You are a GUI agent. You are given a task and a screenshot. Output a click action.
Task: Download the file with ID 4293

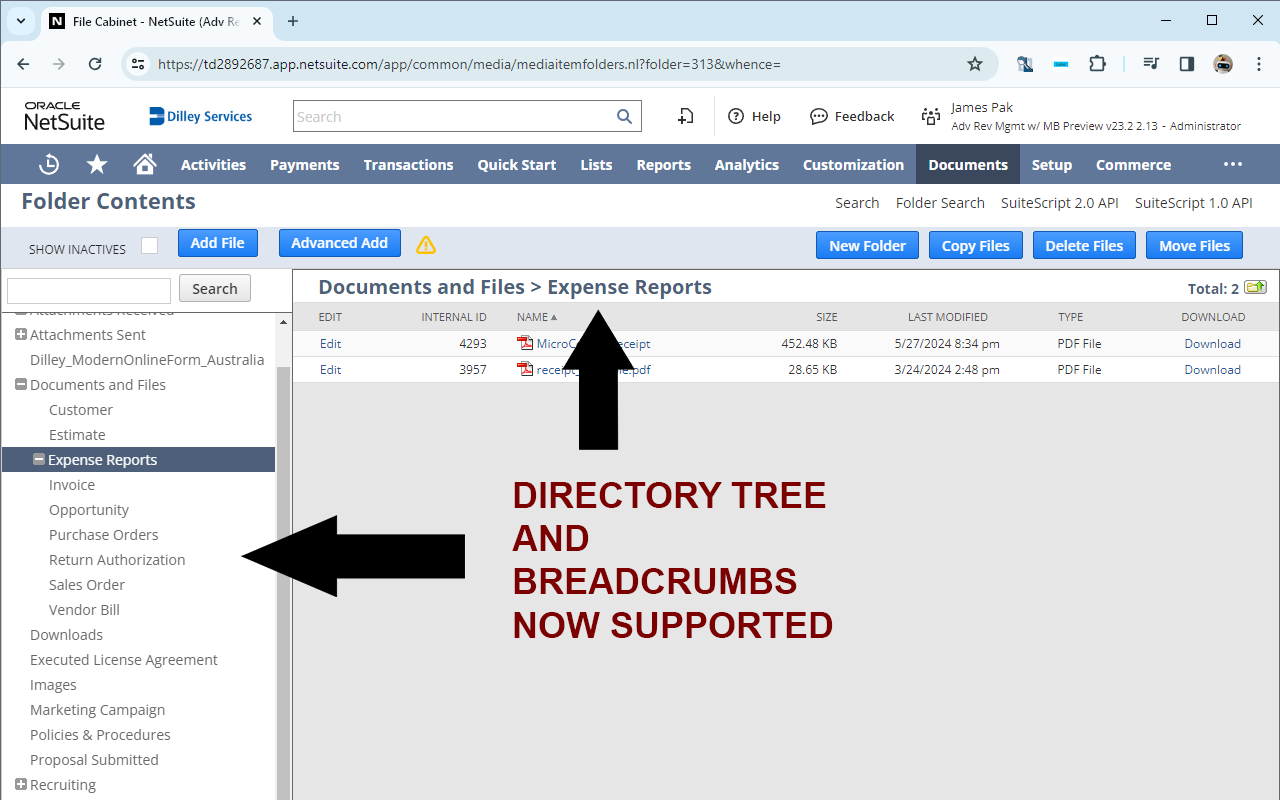pyautogui.click(x=1212, y=343)
